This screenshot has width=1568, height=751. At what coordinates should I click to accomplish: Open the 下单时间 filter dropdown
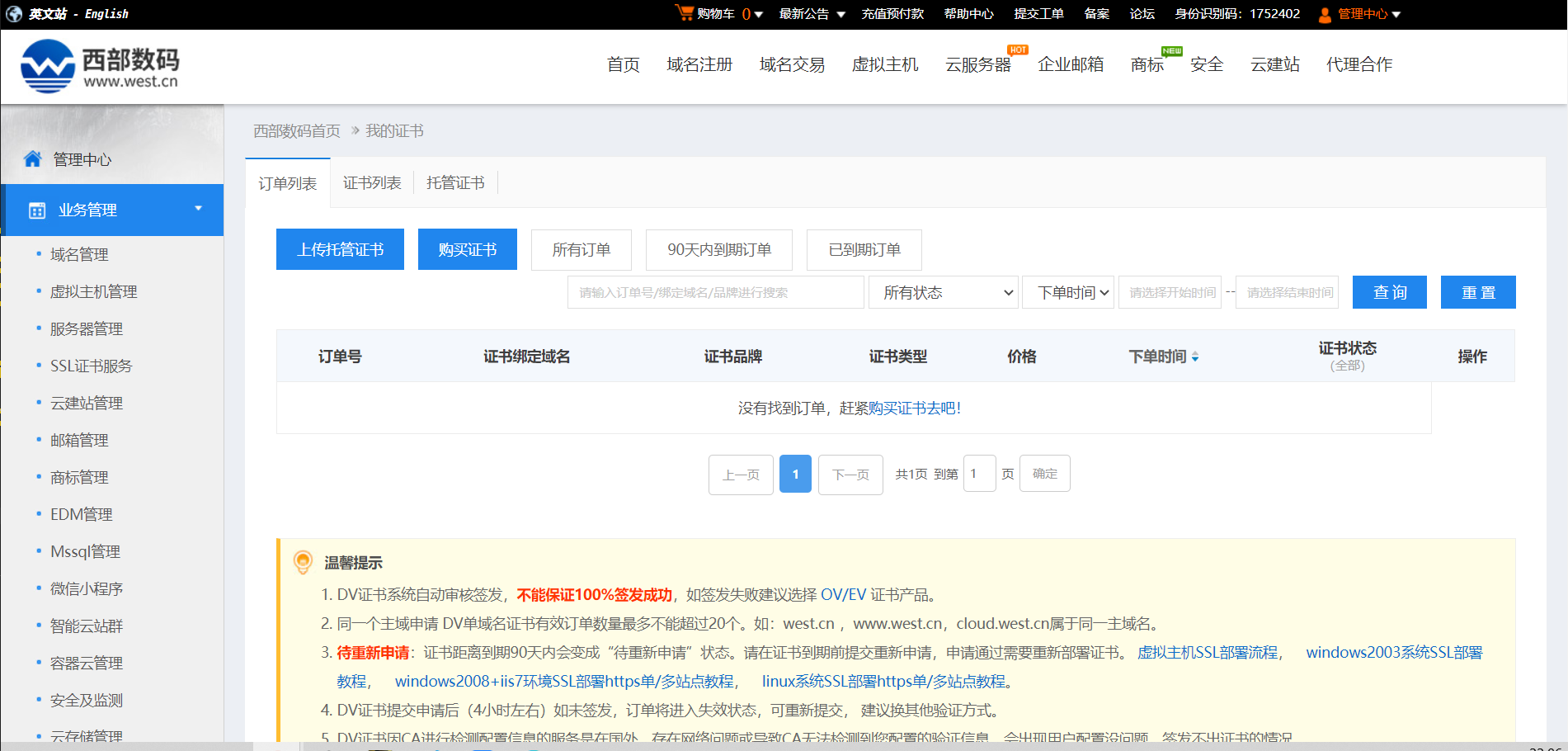[x=1067, y=292]
